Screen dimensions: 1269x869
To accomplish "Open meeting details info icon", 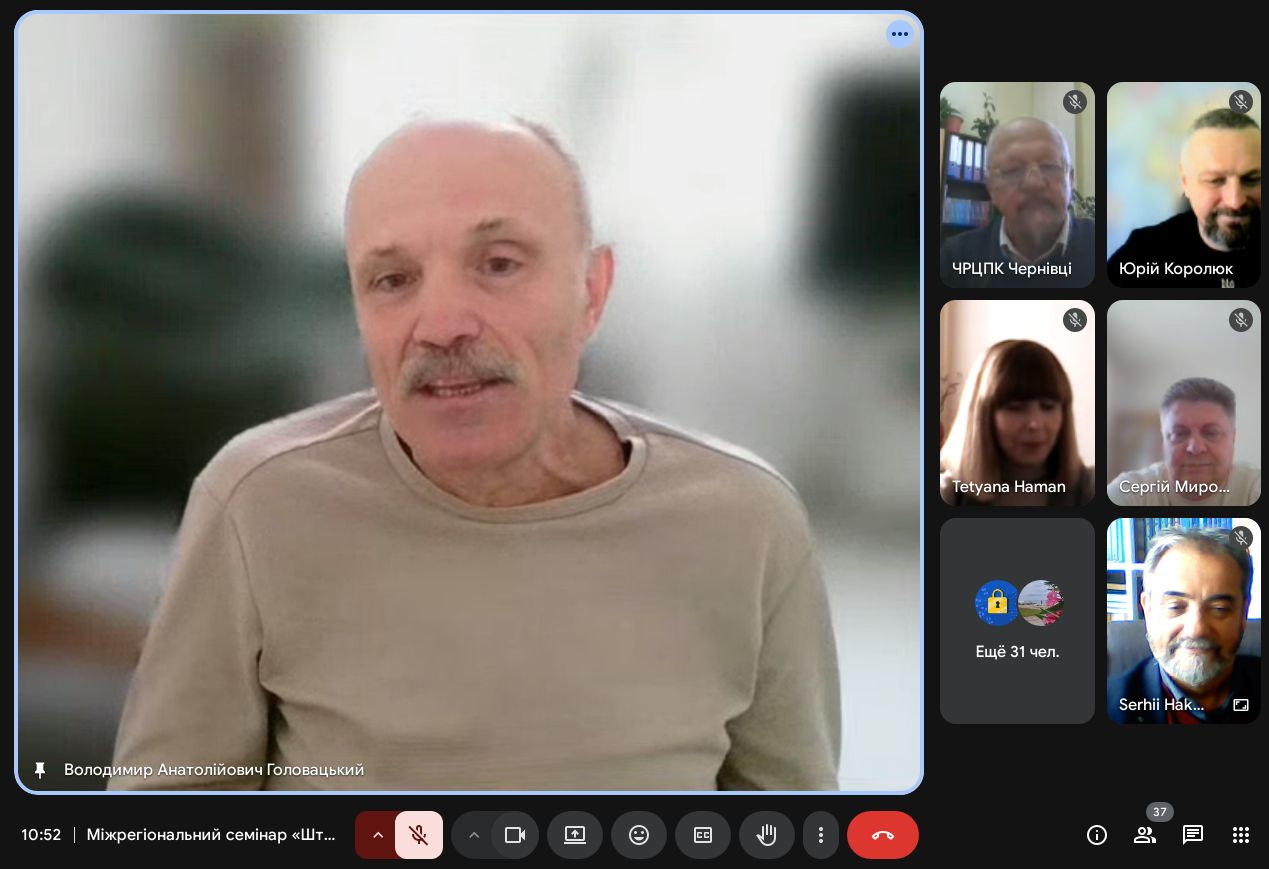I will point(1097,835).
